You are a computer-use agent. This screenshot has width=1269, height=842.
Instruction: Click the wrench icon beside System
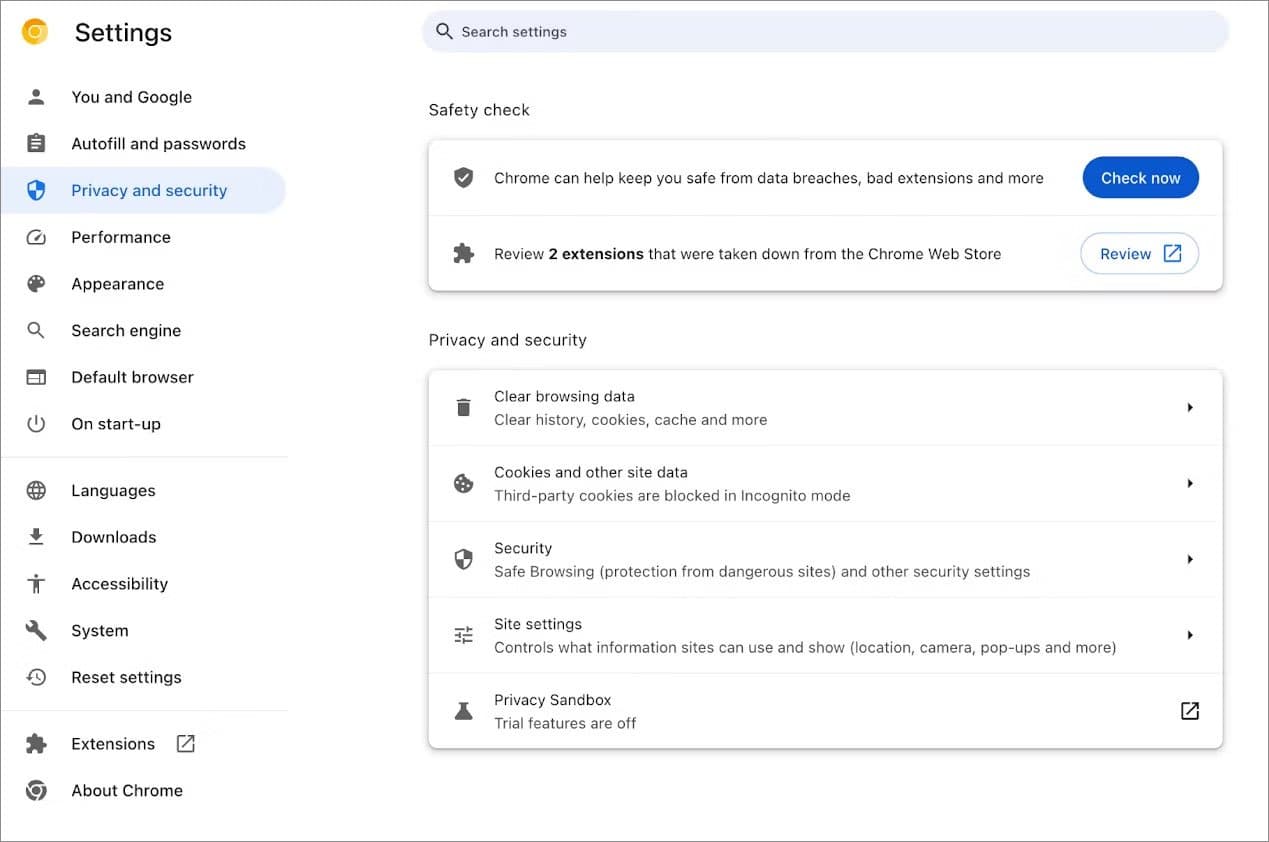click(x=36, y=630)
